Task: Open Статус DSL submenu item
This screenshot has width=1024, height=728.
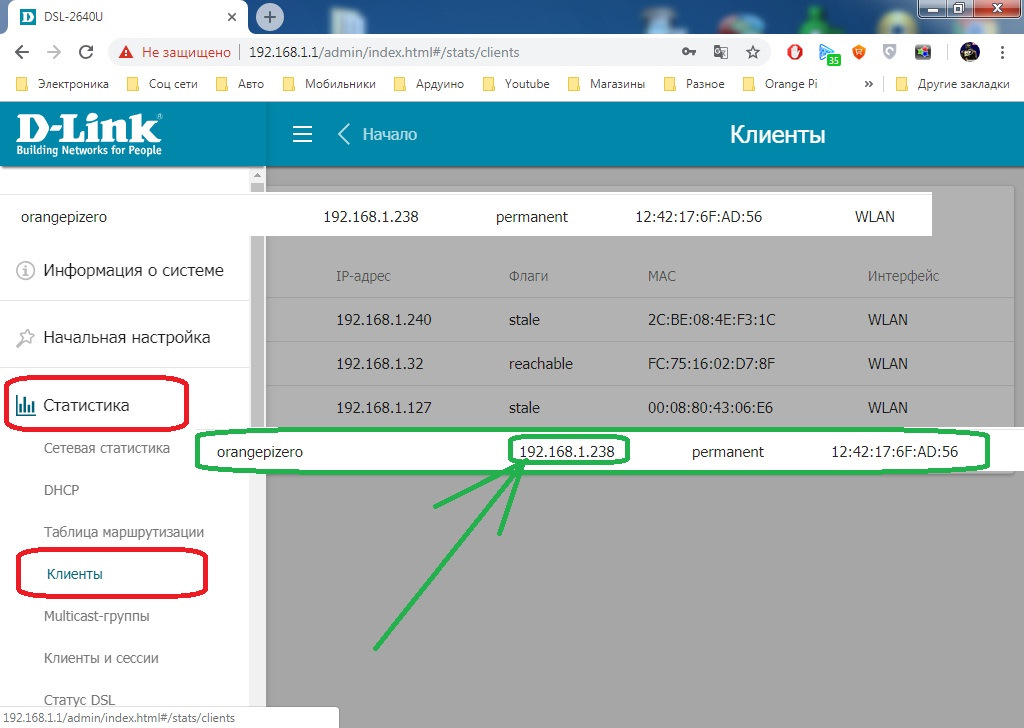Action: [x=79, y=700]
